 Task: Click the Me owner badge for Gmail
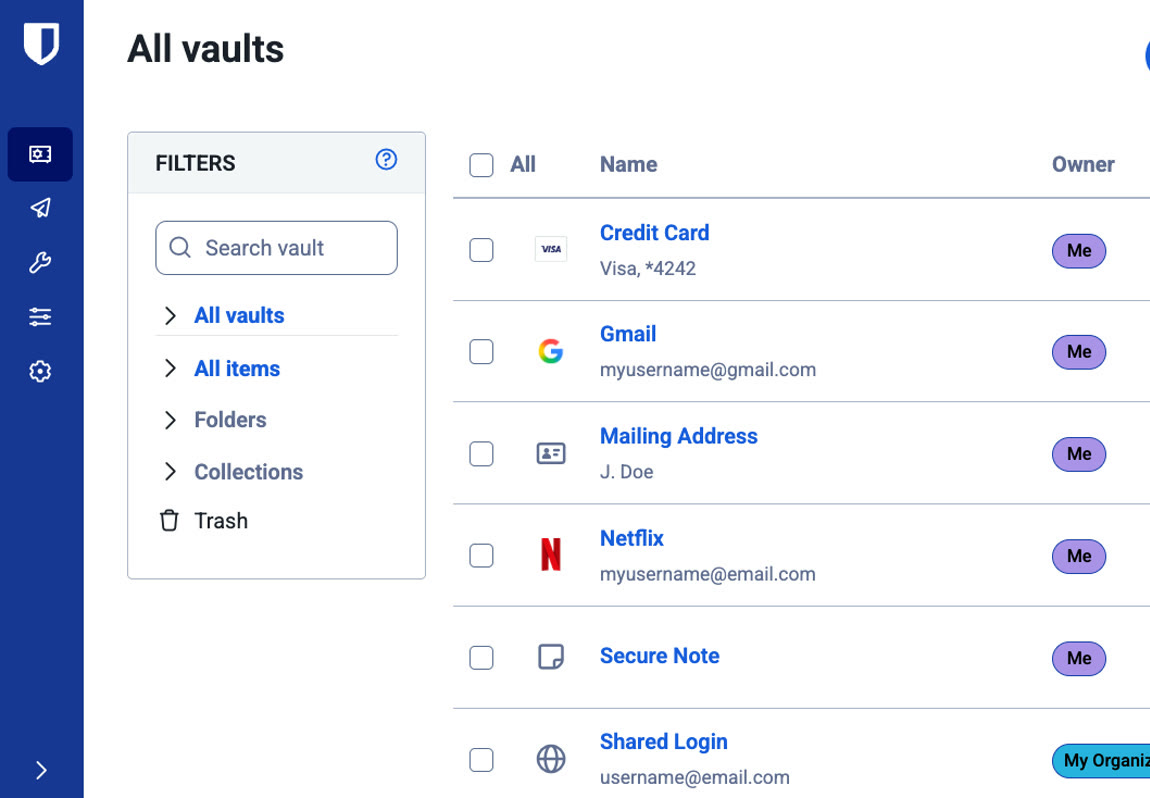point(1079,352)
